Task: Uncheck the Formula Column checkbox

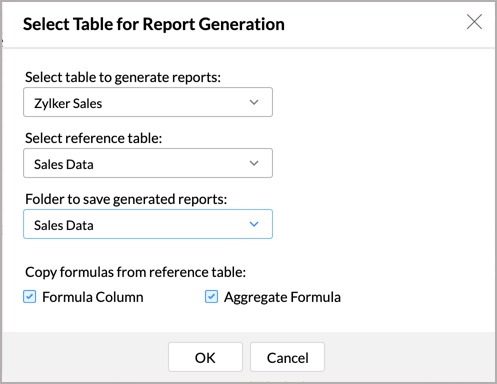Action: 30,296
